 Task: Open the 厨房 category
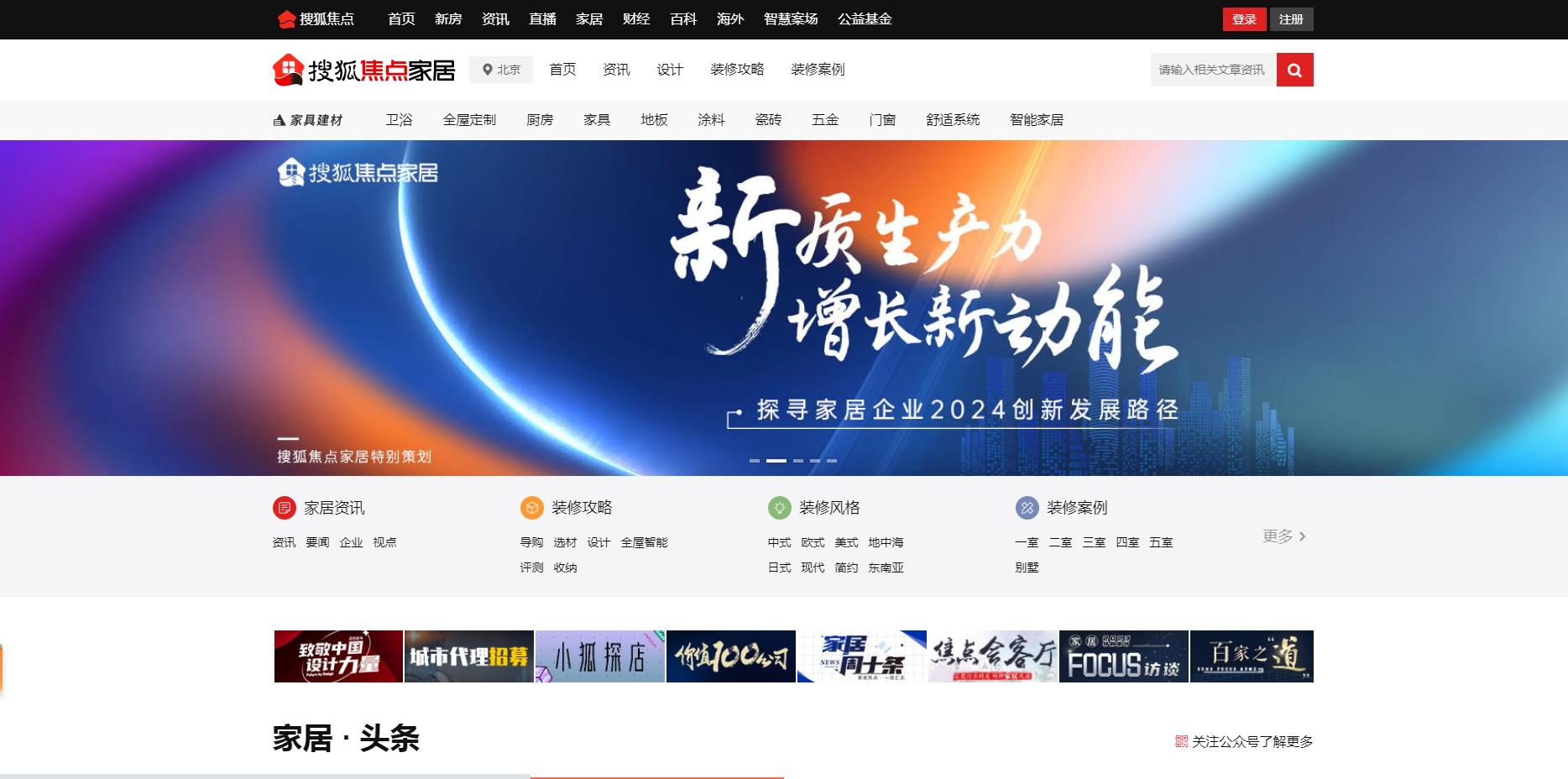[x=540, y=120]
